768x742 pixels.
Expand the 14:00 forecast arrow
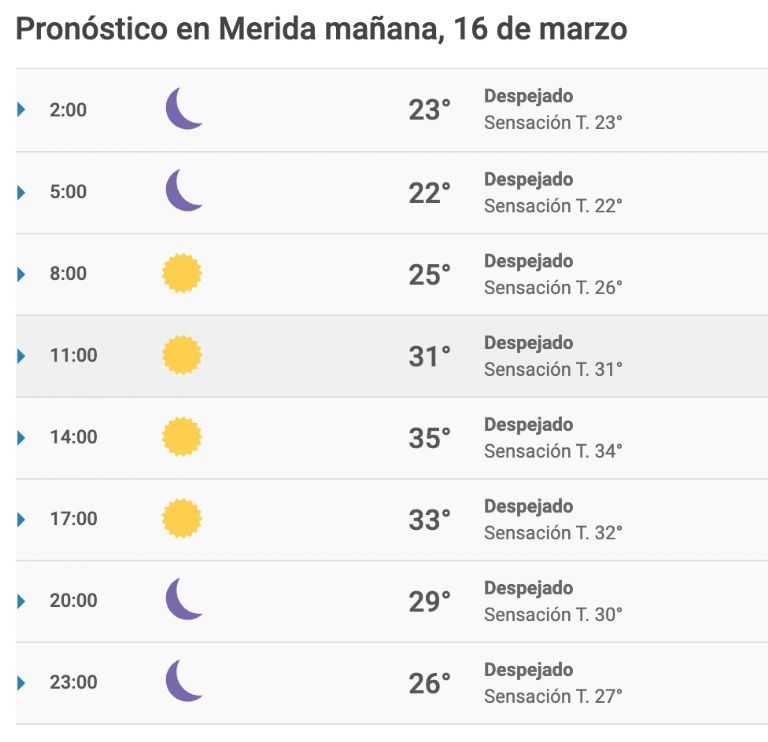[x=21, y=437]
